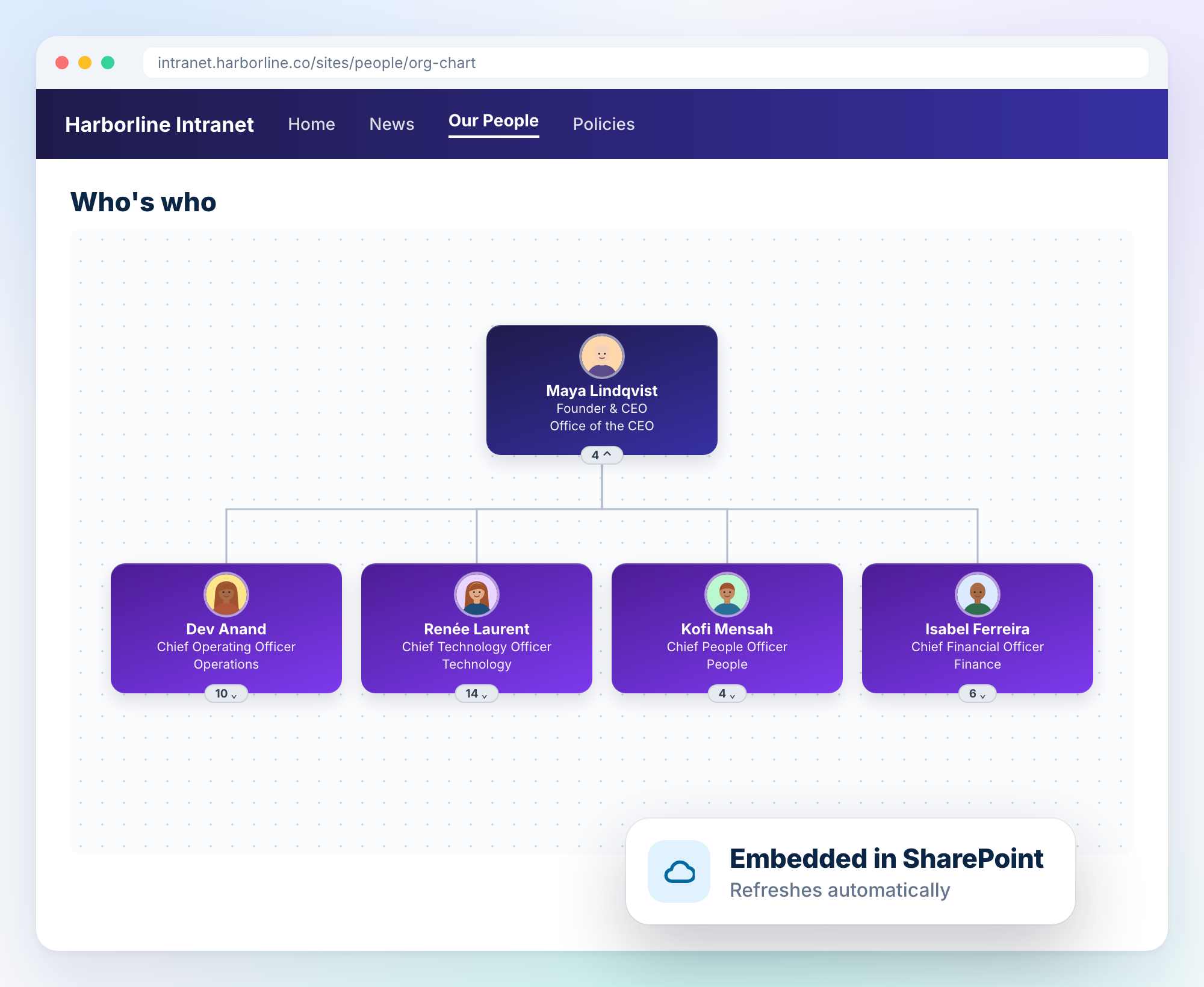Click the Chief People Officer title

pos(727,647)
